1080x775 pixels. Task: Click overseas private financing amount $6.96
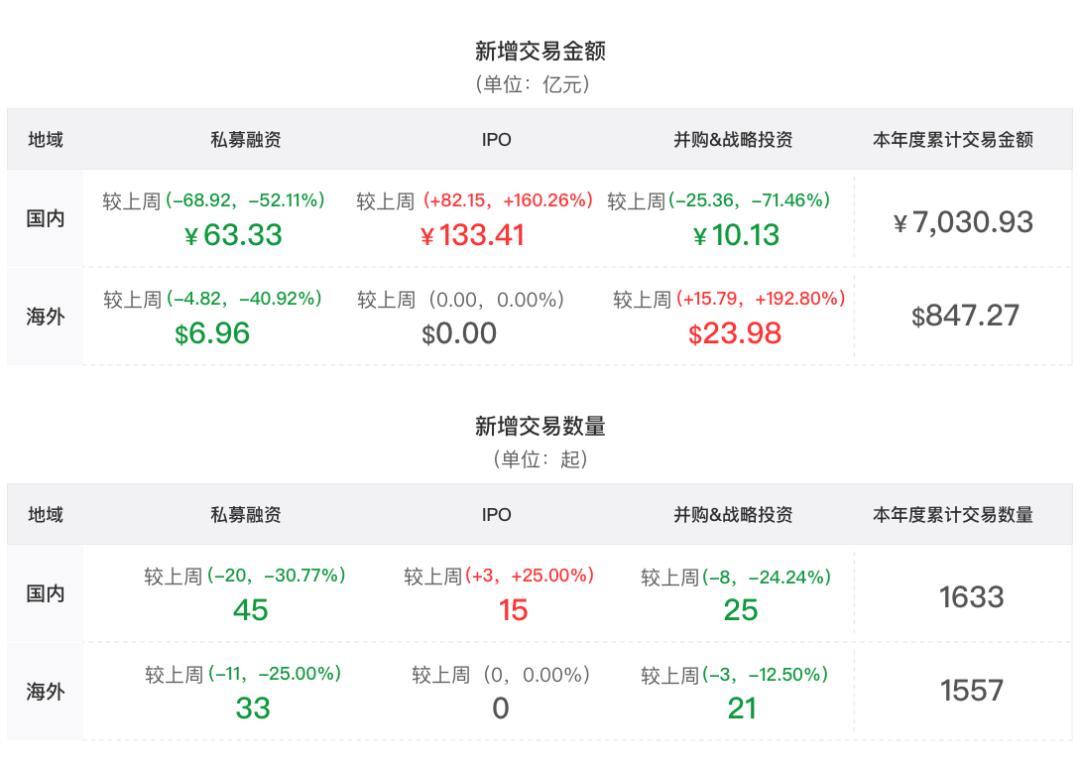click(x=212, y=333)
